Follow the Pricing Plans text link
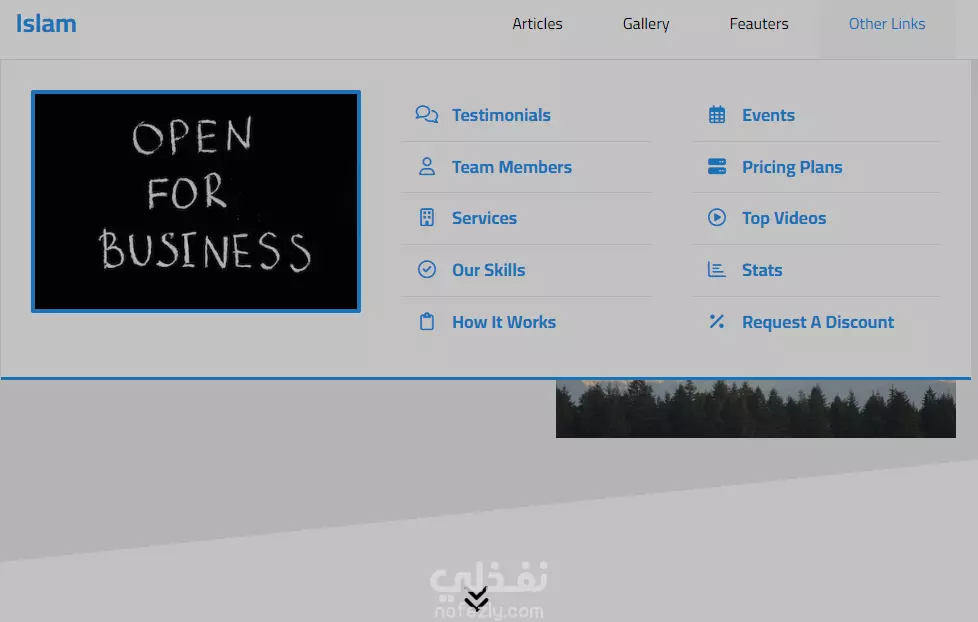 tap(792, 167)
